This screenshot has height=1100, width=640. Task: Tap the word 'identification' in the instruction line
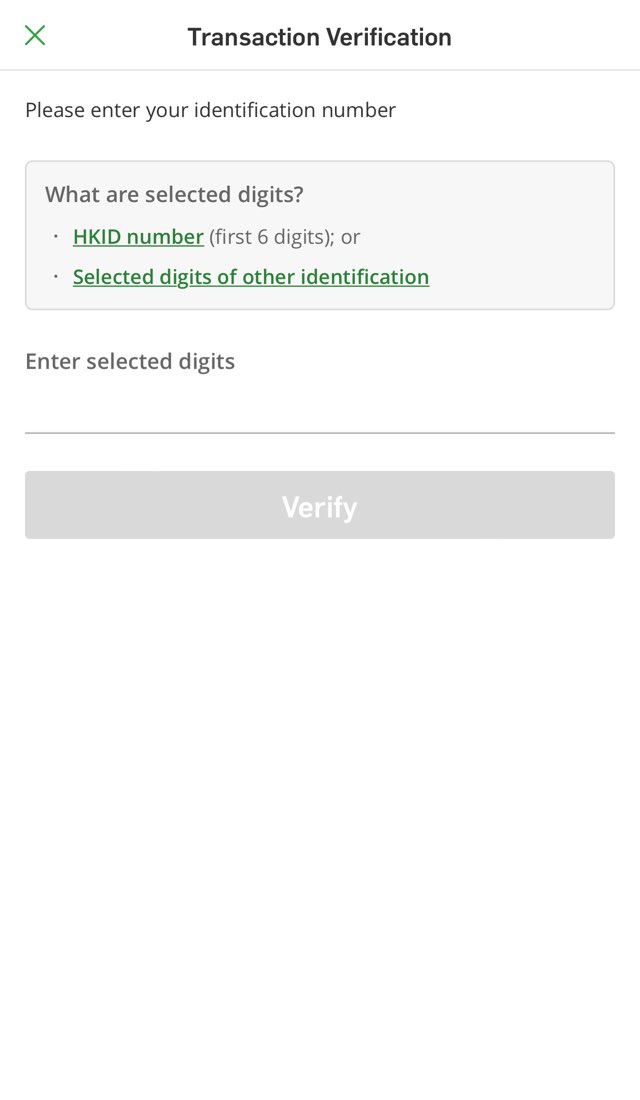pos(254,110)
